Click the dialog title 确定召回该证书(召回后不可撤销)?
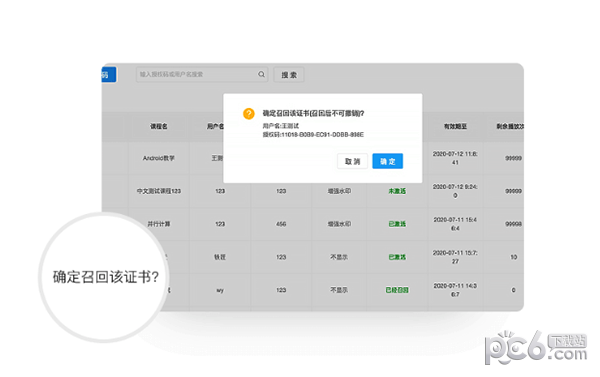600x377 pixels. (x=313, y=113)
